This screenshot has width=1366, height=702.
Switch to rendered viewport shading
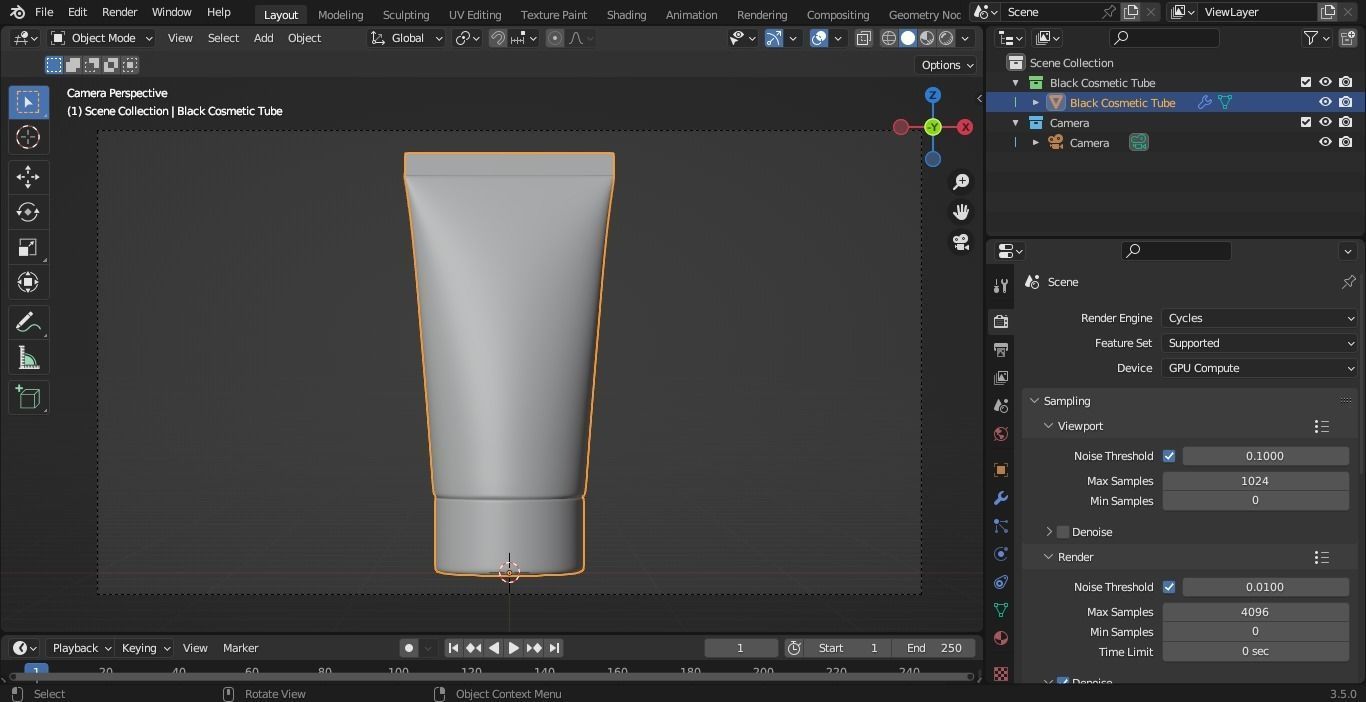(946, 38)
